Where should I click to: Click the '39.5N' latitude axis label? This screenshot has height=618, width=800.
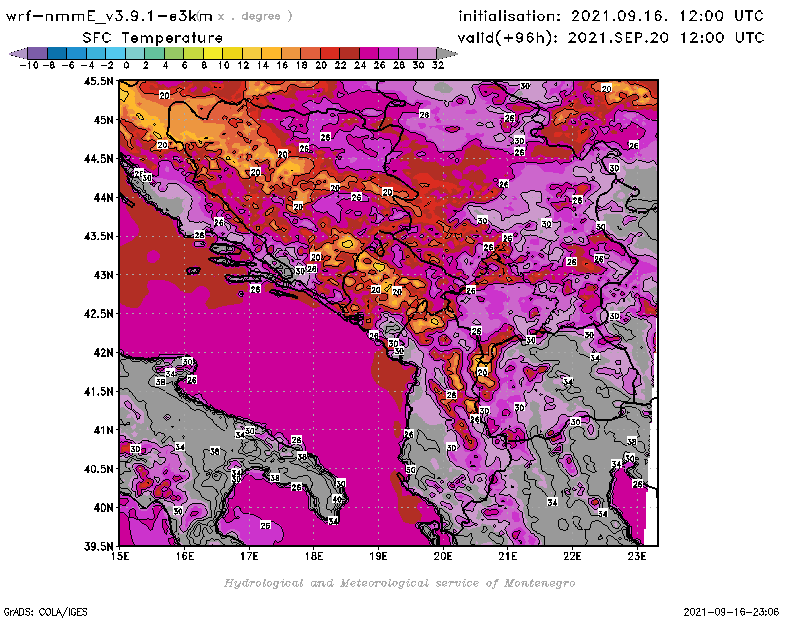98,546
